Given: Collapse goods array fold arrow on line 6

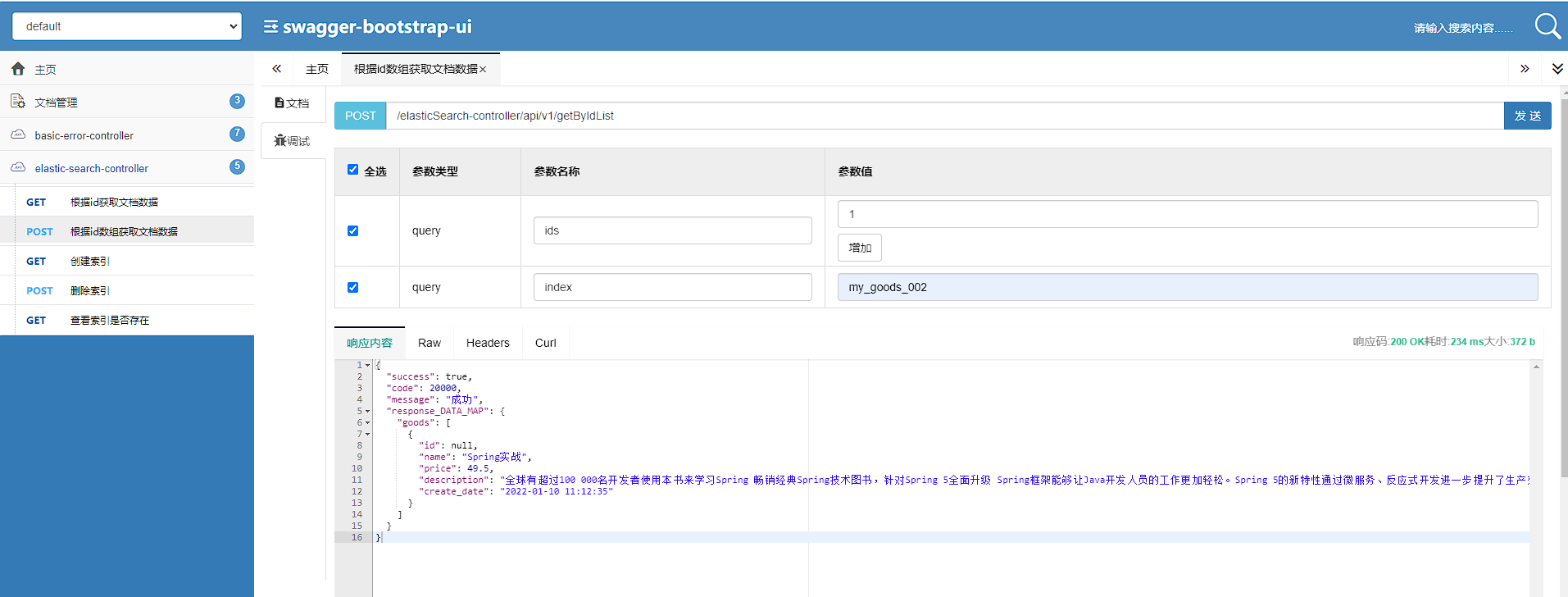Looking at the screenshot, I should (367, 423).
